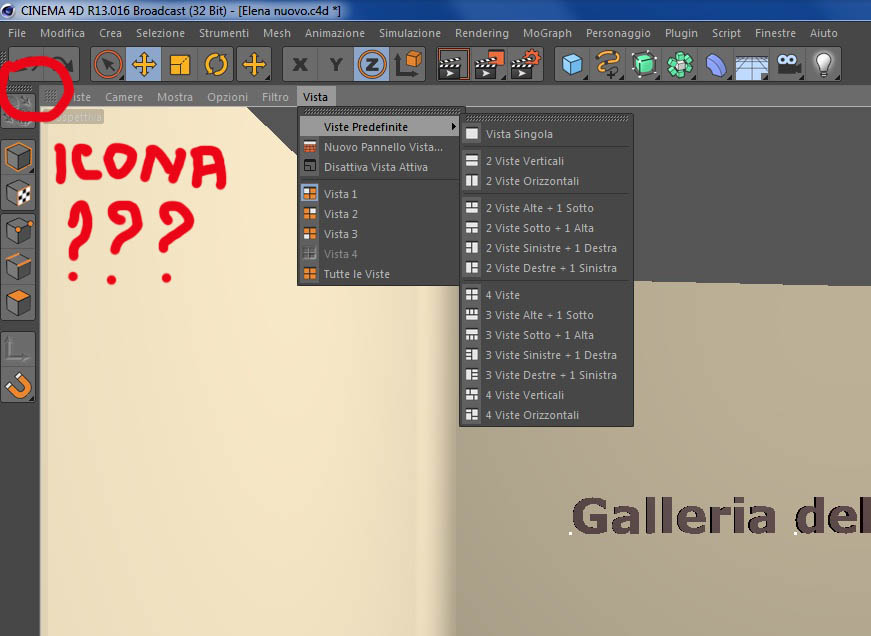Open the blue deformer objects icon
This screenshot has height=636, width=871.
pos(716,64)
